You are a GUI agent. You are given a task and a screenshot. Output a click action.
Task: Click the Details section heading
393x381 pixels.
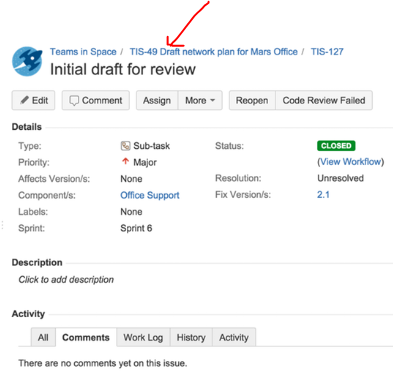(x=27, y=127)
